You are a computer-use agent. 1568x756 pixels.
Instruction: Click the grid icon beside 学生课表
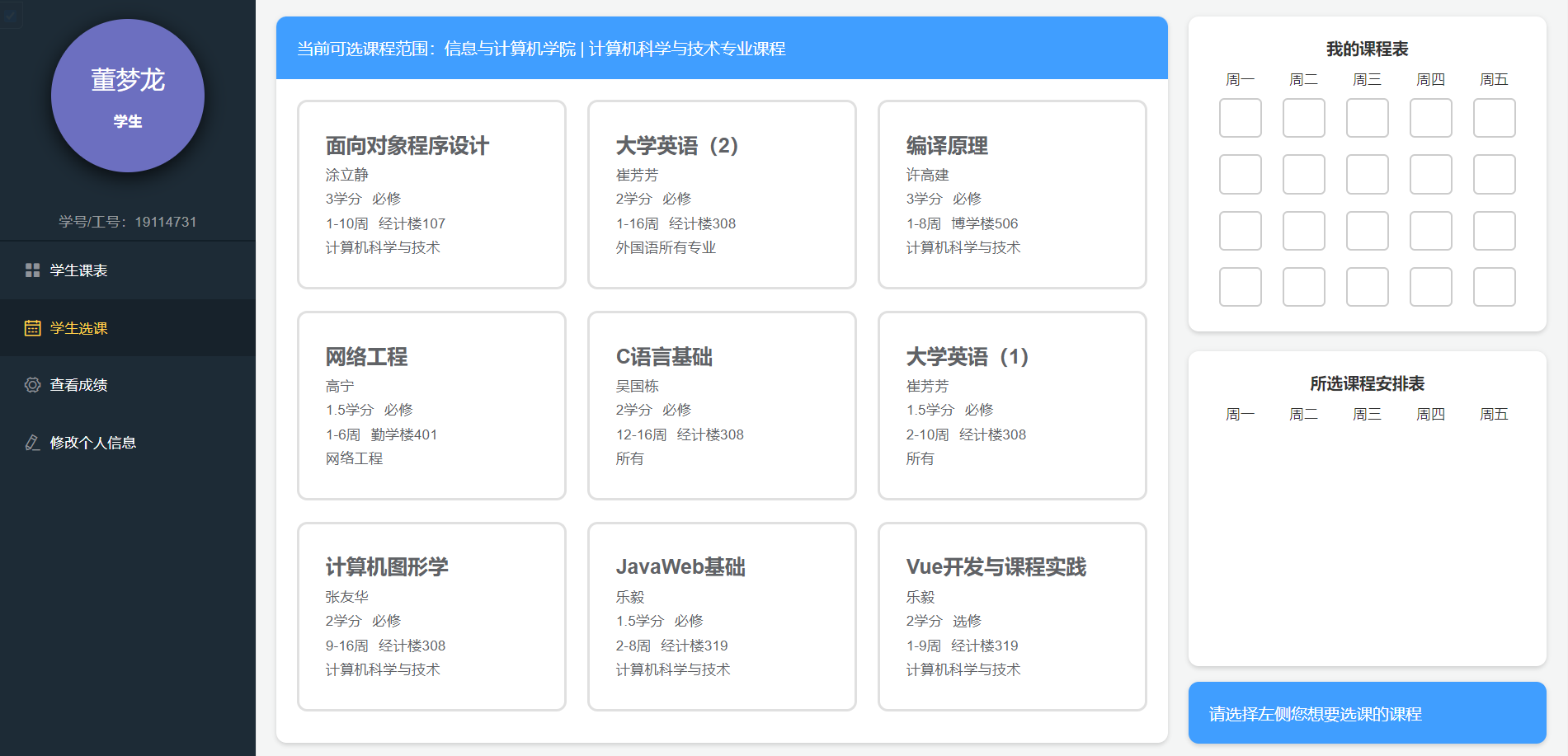[32, 270]
